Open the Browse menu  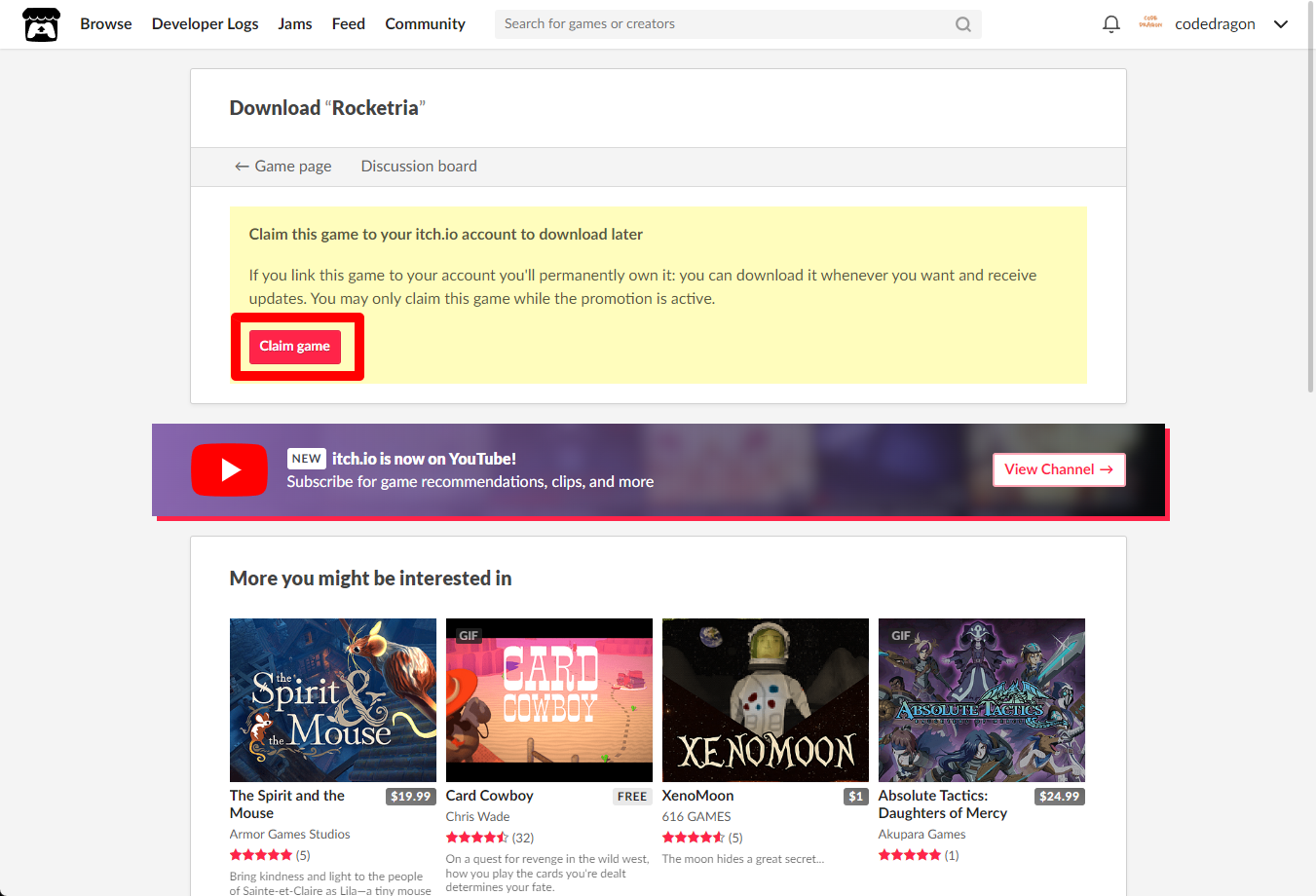(x=106, y=23)
